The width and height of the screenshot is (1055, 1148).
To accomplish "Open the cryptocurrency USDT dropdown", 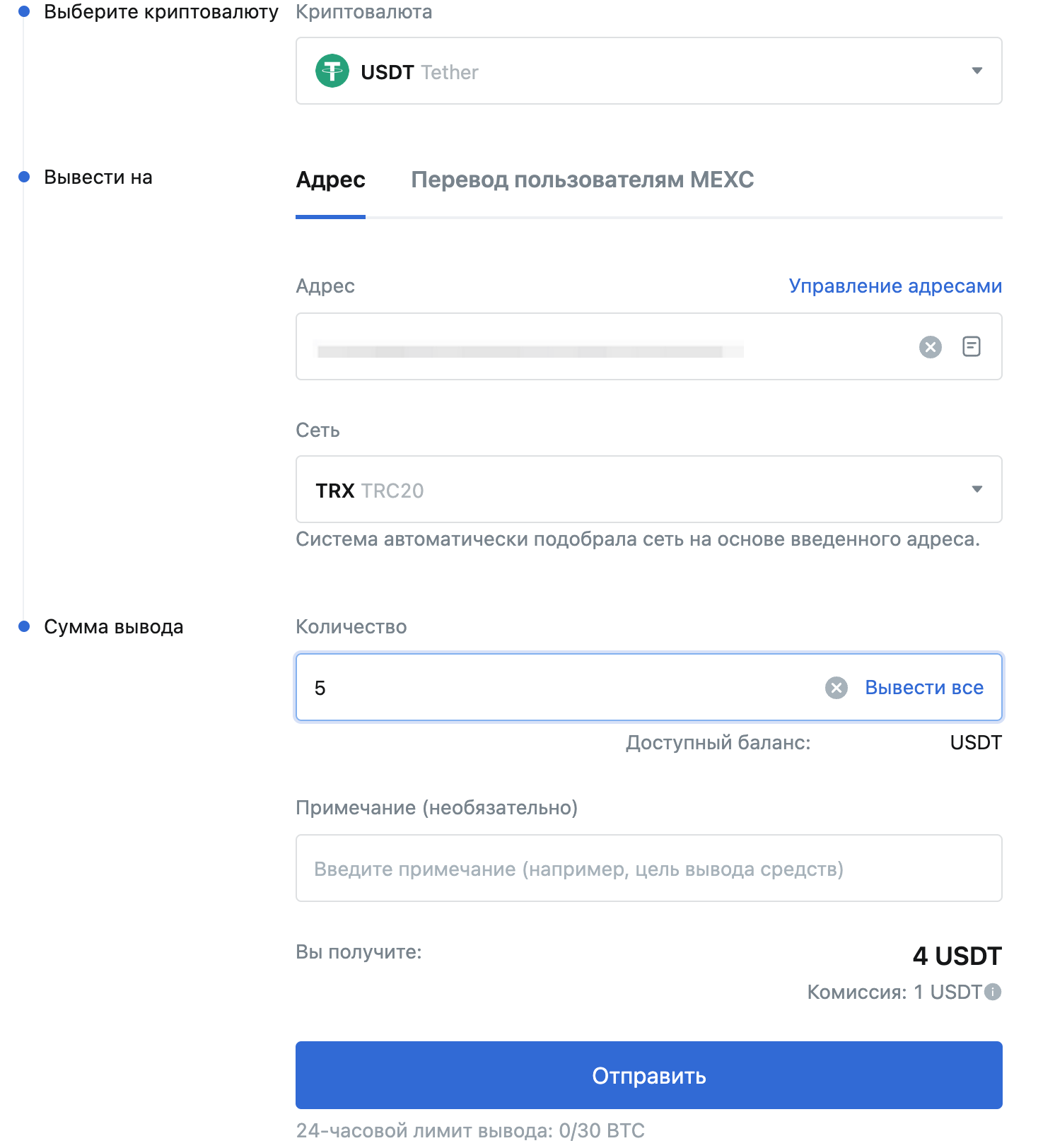I will pos(649,71).
